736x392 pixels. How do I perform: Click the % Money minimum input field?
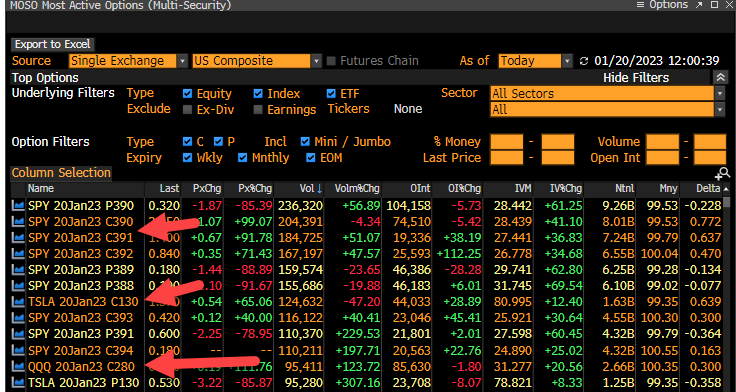click(506, 142)
